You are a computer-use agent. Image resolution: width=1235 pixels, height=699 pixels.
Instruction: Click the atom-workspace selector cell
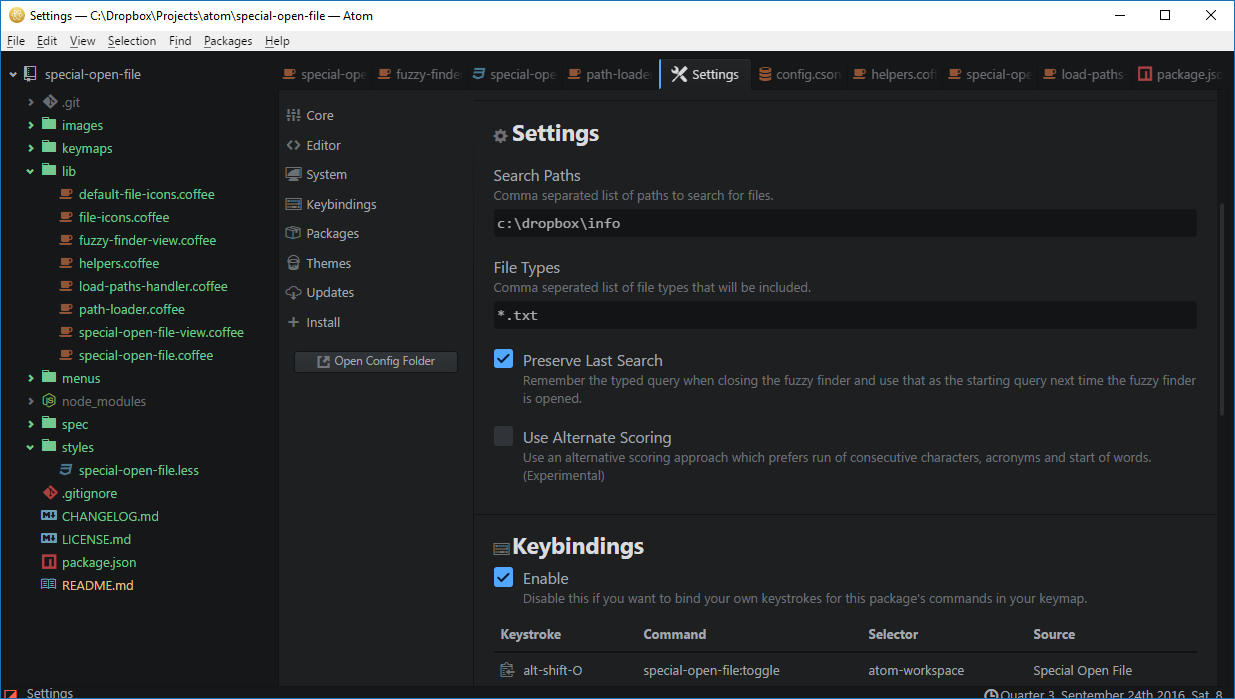pos(916,670)
